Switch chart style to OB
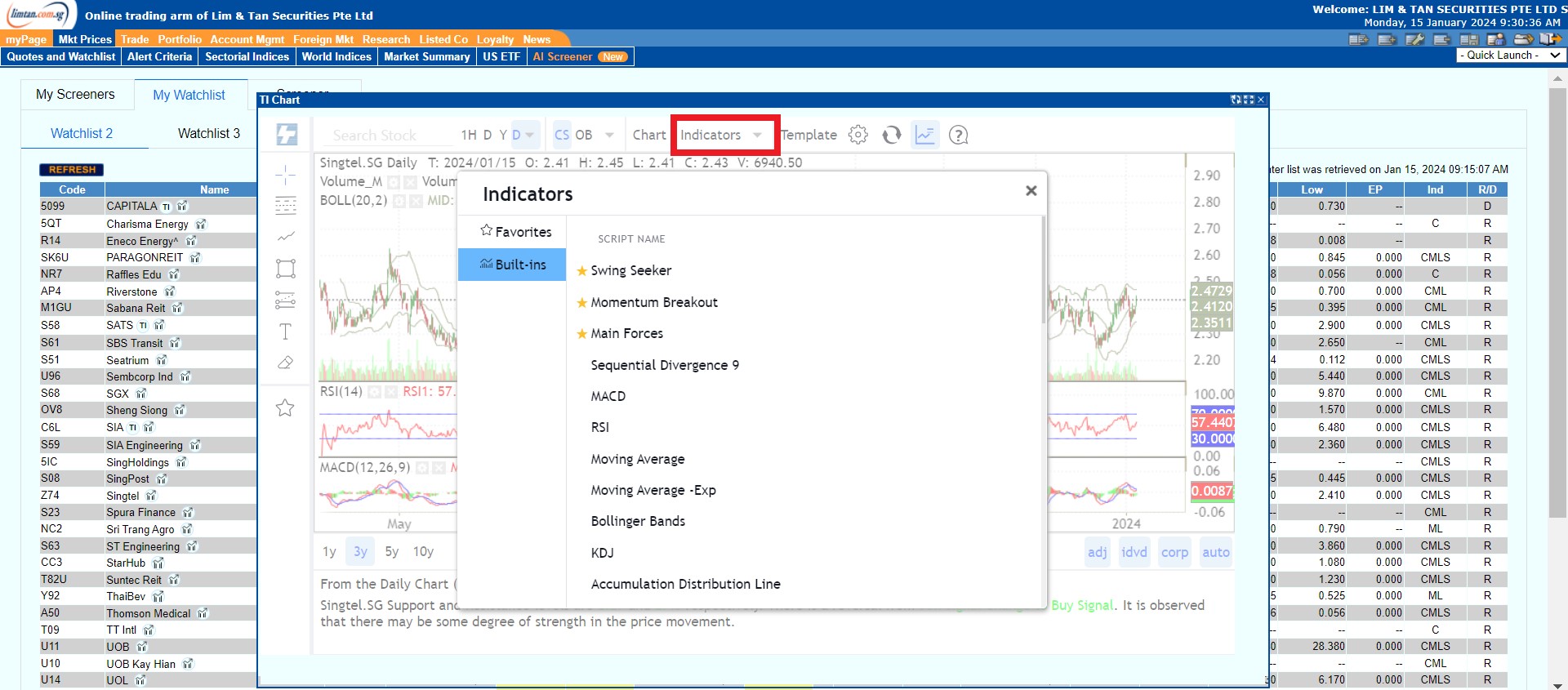Image resolution: width=1568 pixels, height=690 pixels. pyautogui.click(x=584, y=135)
